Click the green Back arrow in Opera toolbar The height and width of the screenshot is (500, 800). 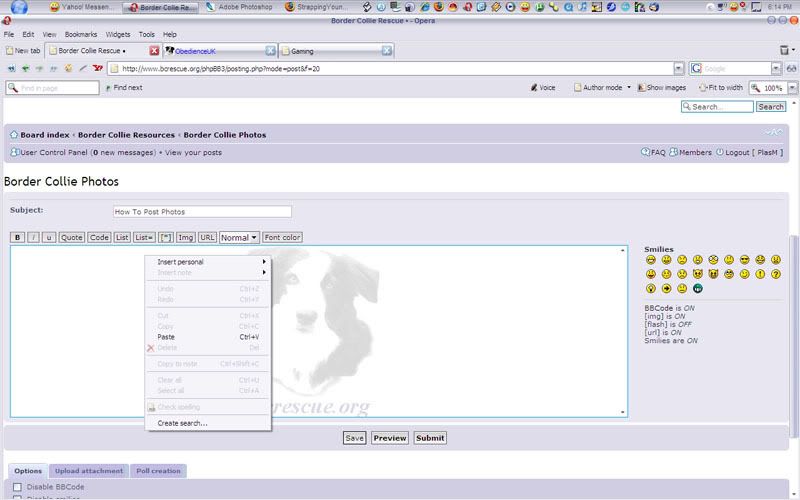(25, 68)
